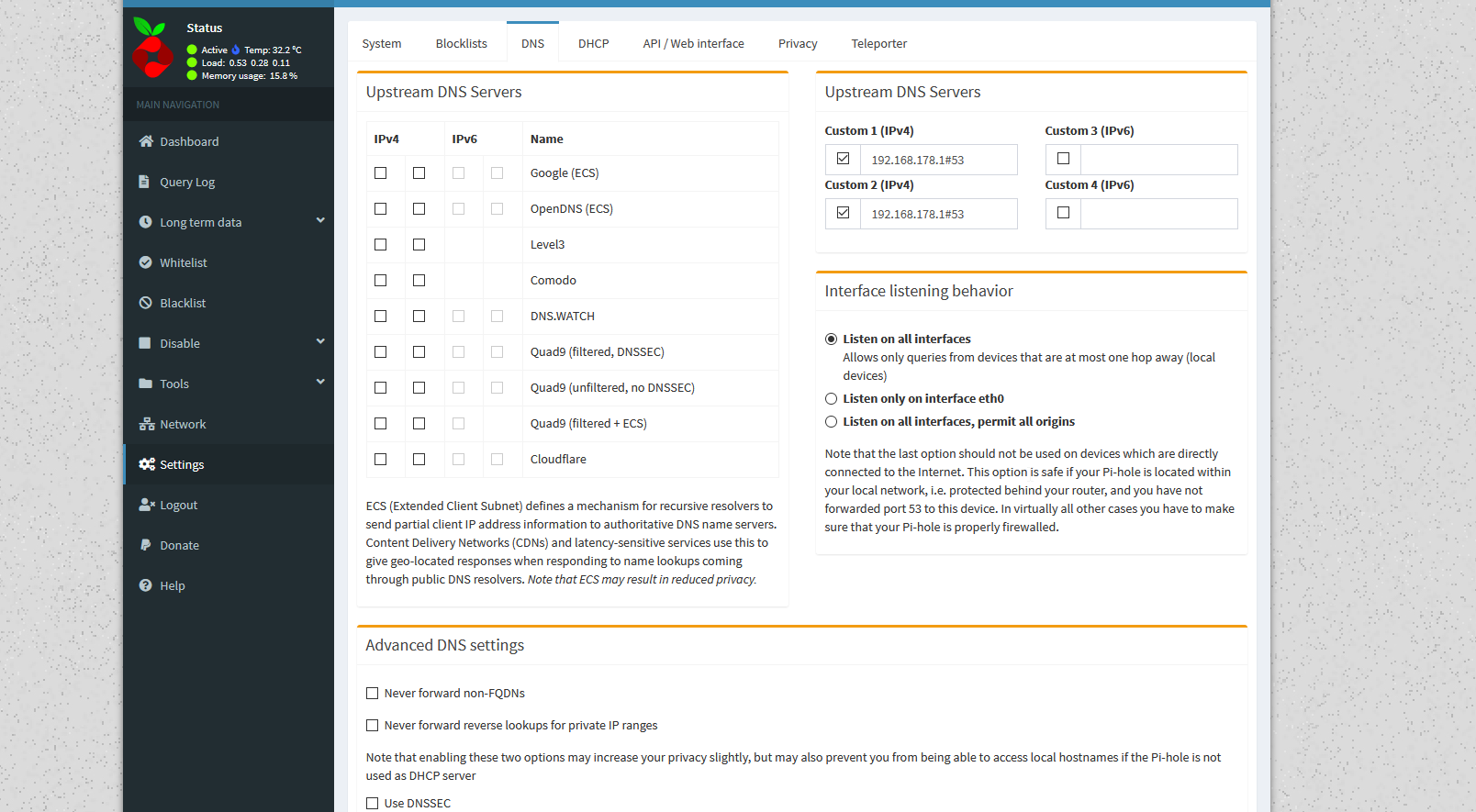Select the DNS tab
Image resolution: width=1476 pixels, height=812 pixels.
pyautogui.click(x=533, y=43)
